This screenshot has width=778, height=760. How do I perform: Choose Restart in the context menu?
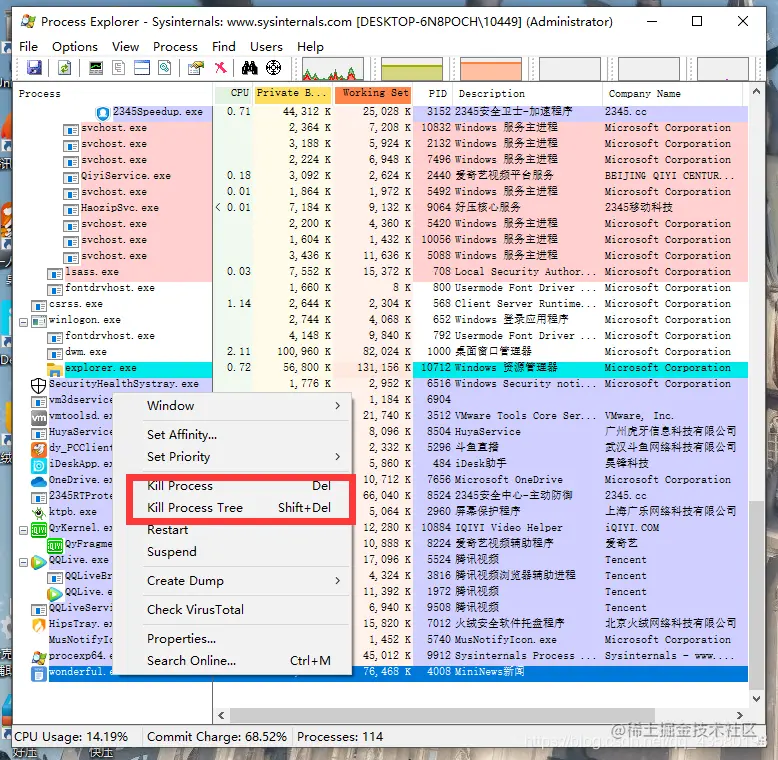(240, 530)
